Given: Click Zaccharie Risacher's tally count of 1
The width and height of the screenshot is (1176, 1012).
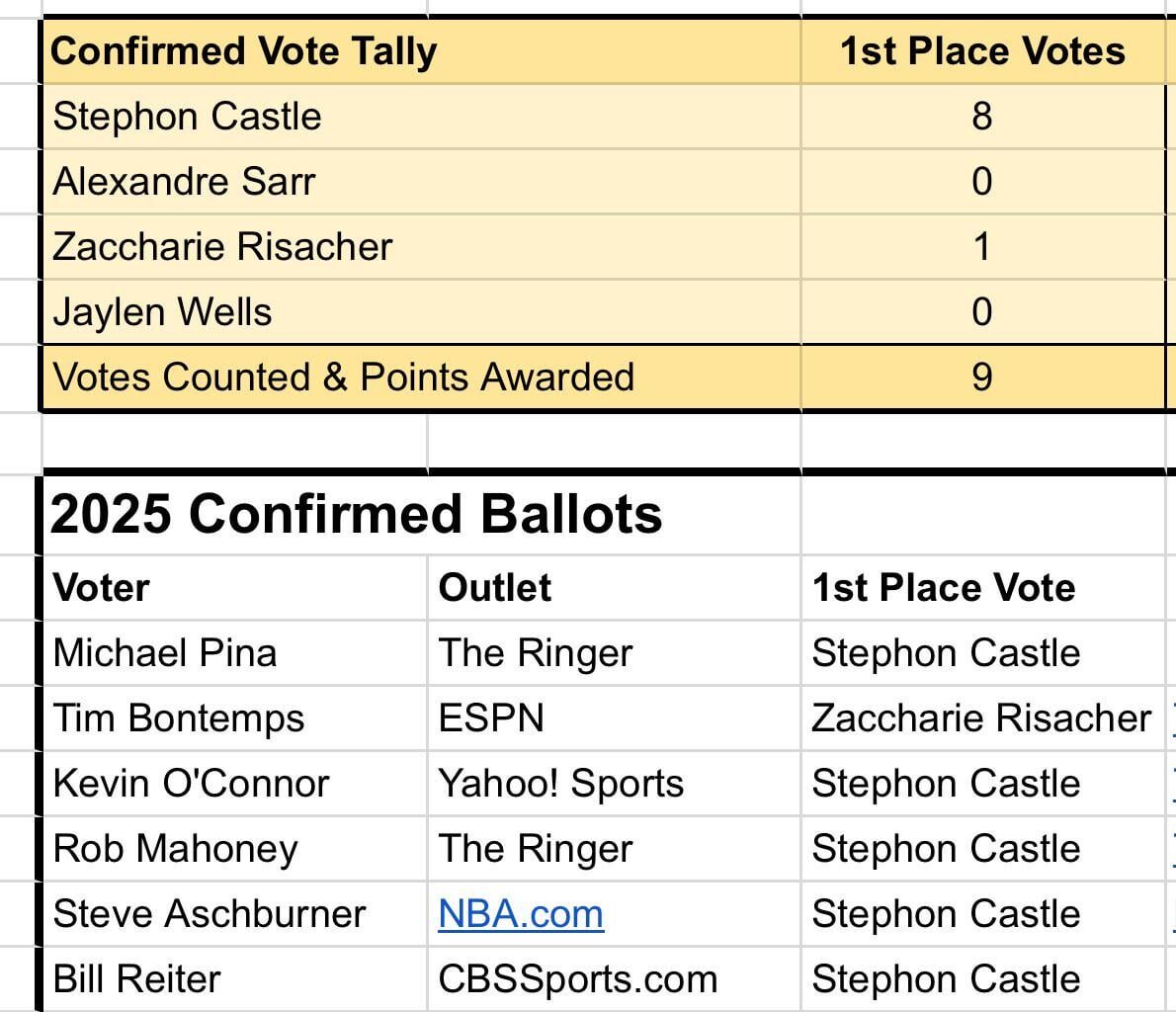Looking at the screenshot, I should click(x=981, y=247).
